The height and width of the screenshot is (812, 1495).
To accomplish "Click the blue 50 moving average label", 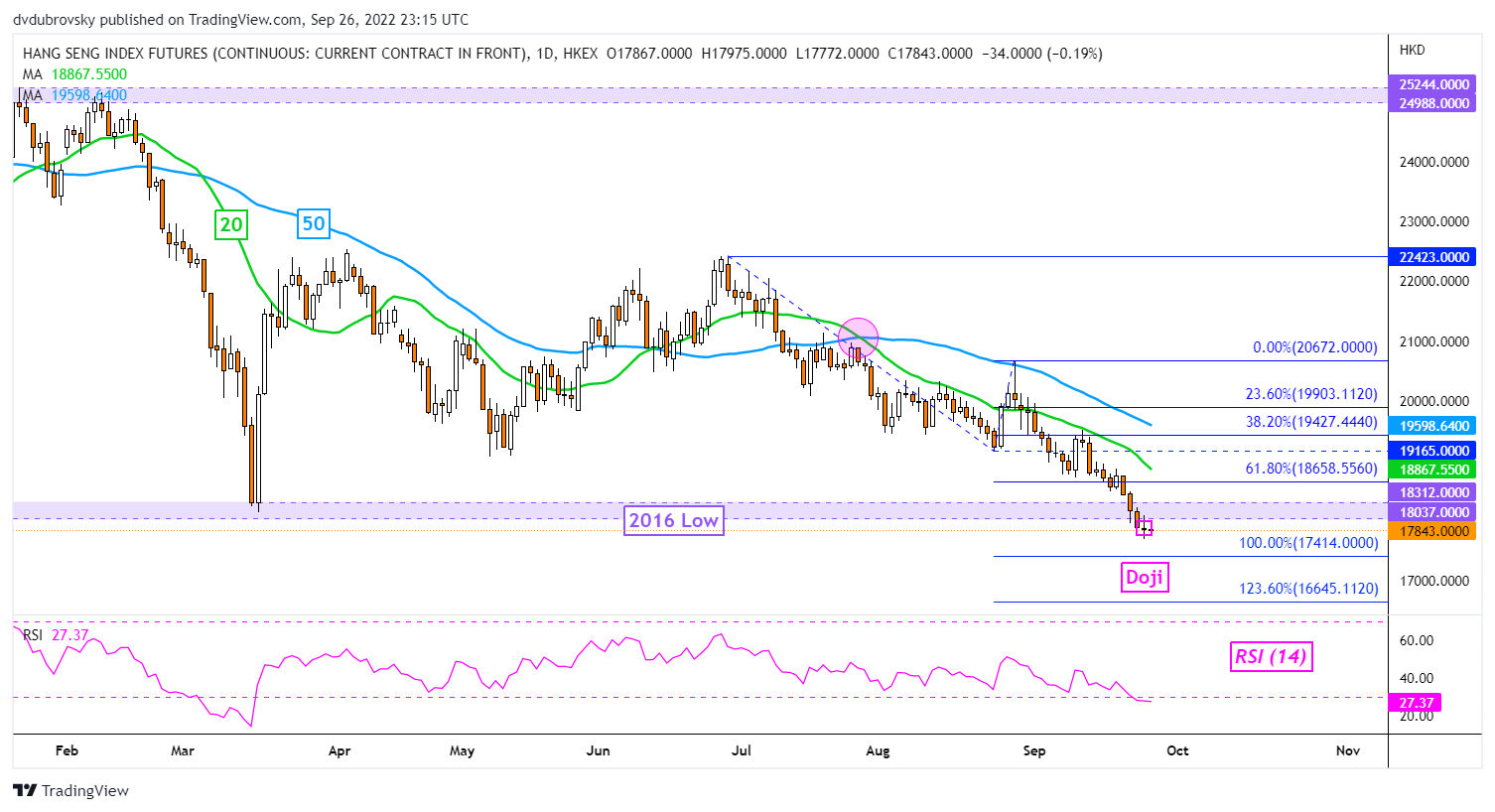I will [314, 224].
